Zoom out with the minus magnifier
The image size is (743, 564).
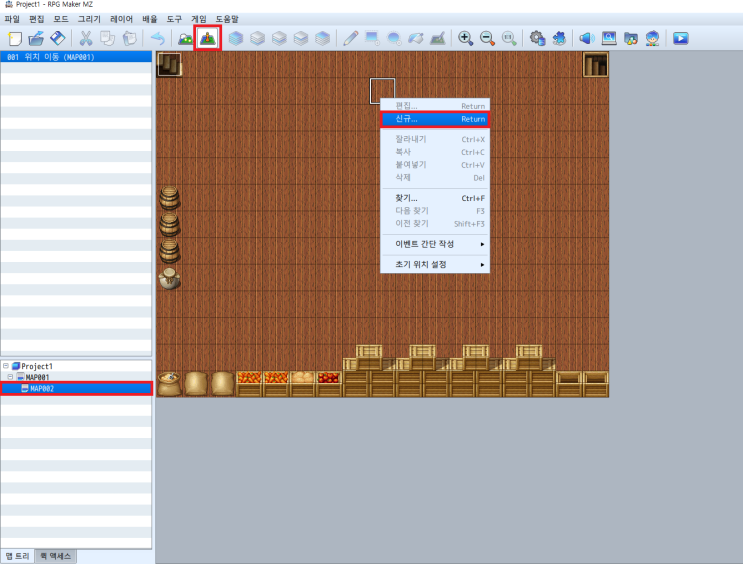tap(488, 38)
